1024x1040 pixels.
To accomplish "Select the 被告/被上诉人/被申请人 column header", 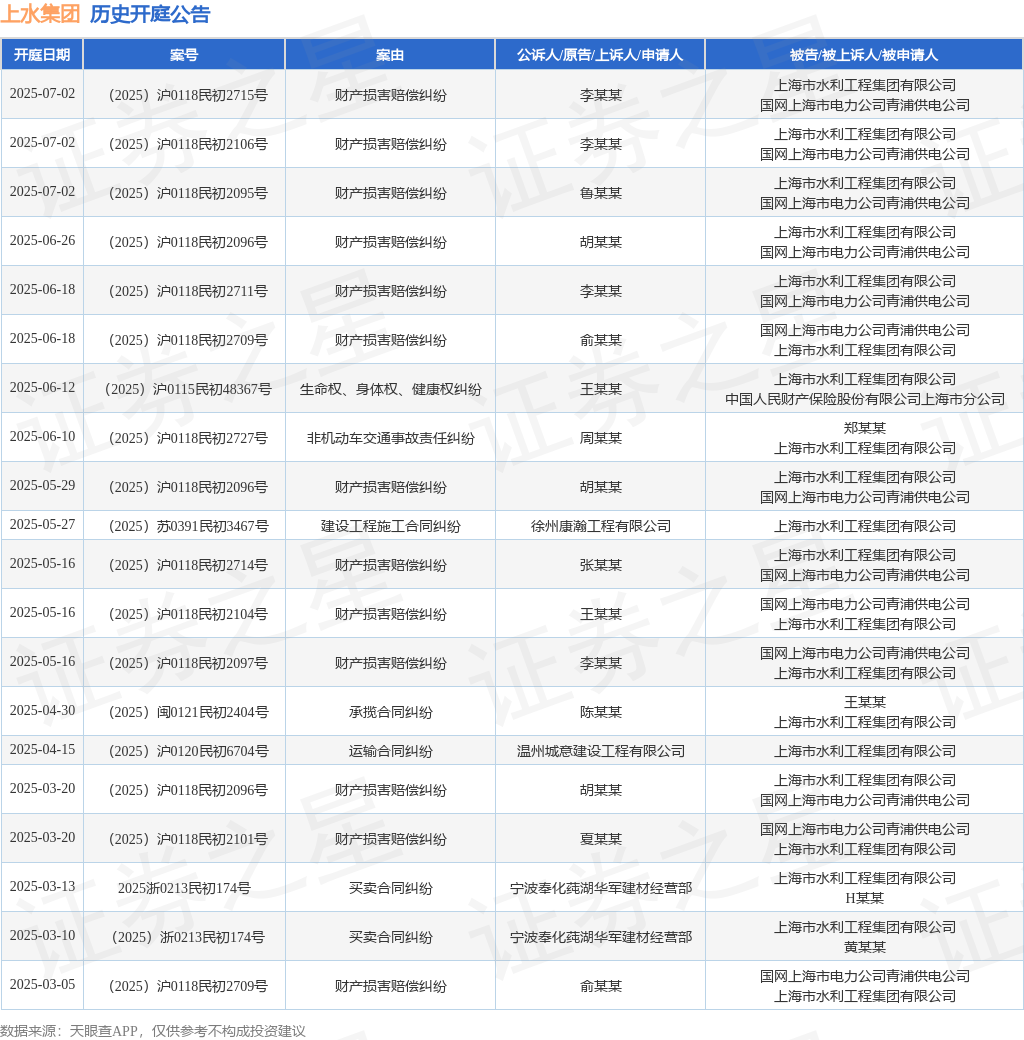I will pos(864,54).
